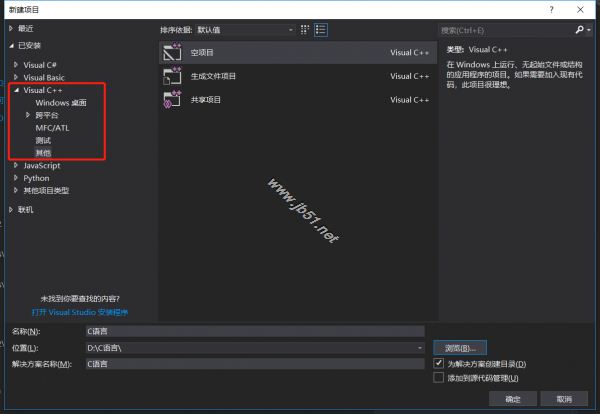Expand the 最近 section
This screenshot has width=600, height=414.
pyautogui.click(x=11, y=28)
